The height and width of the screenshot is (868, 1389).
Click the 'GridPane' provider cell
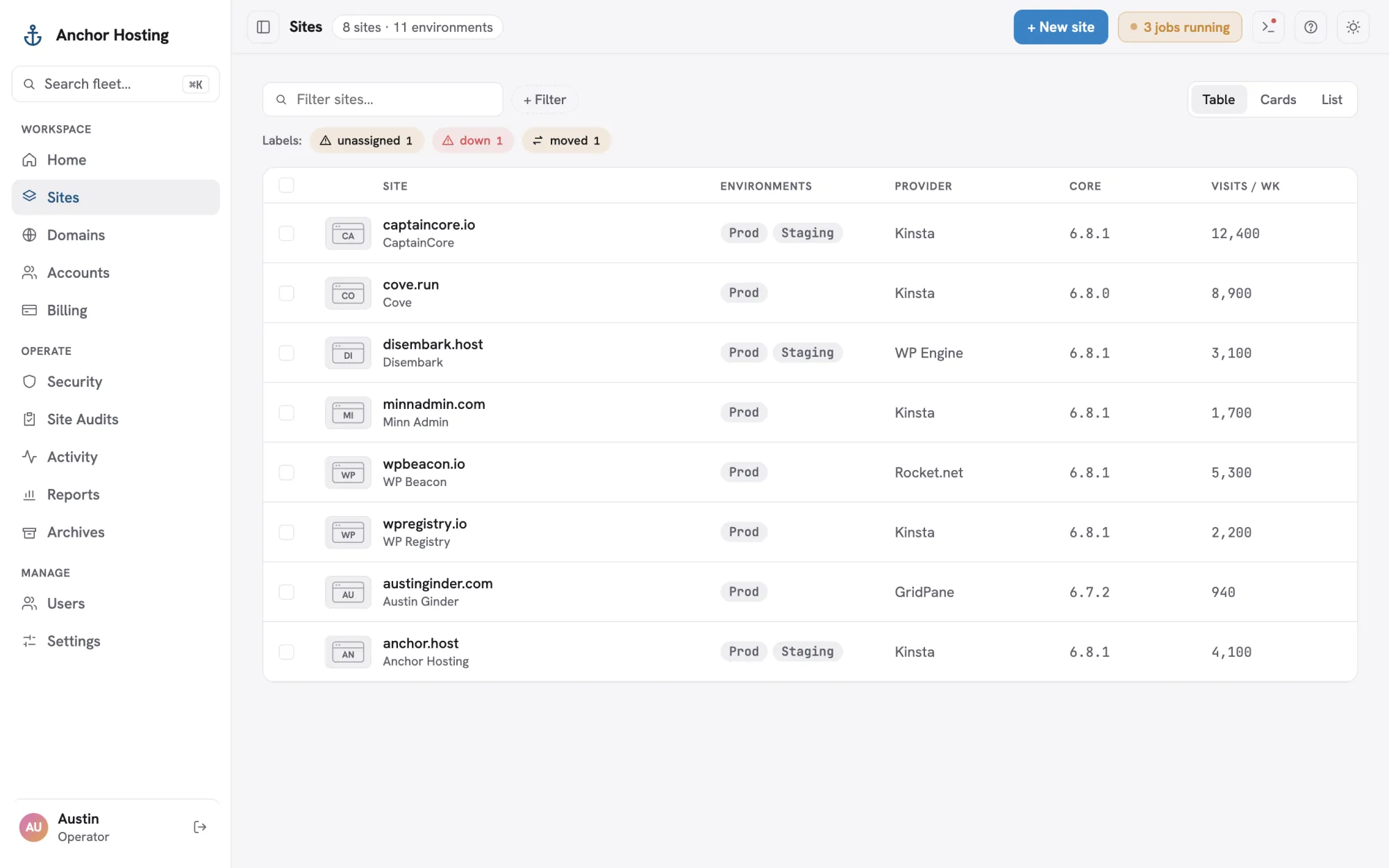click(924, 592)
